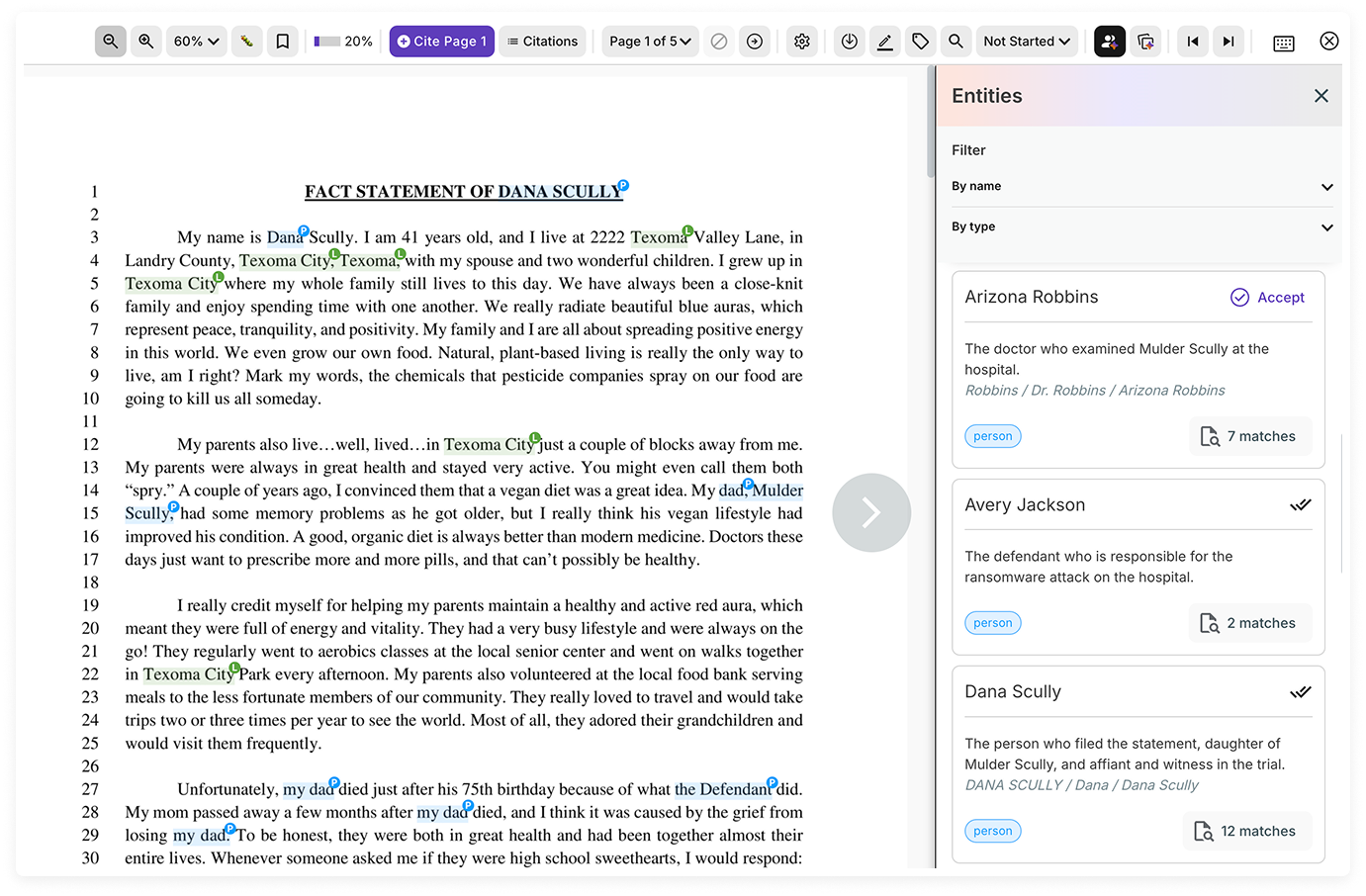
Task: Open the Not Started status dropdown
Action: tap(1027, 42)
